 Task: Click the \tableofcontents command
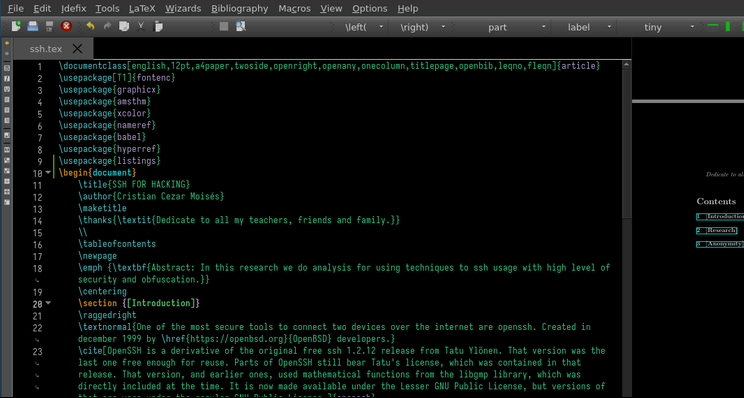pos(117,244)
